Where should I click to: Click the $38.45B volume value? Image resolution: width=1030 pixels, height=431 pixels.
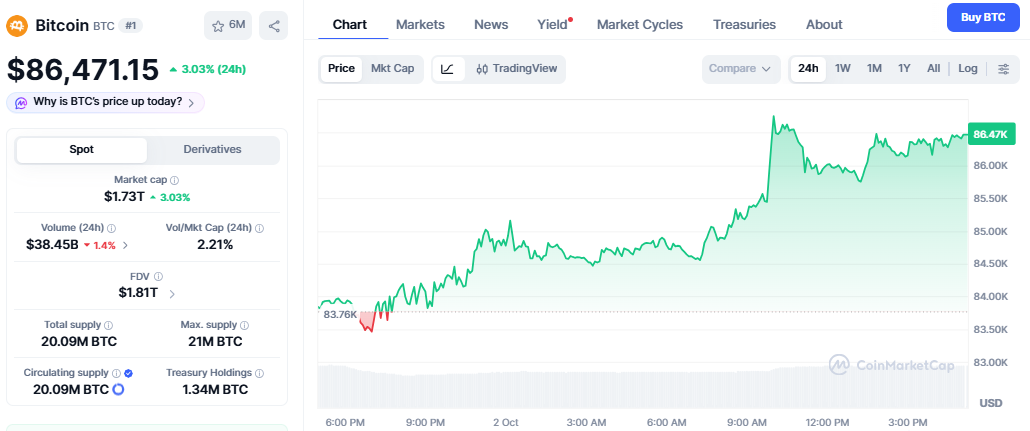(52, 245)
